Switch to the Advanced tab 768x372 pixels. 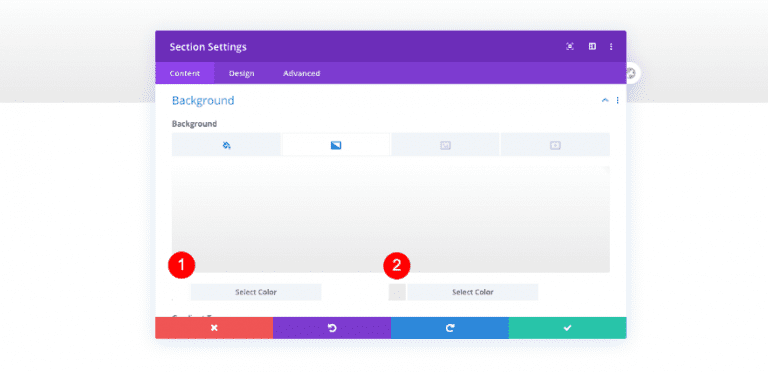click(x=302, y=73)
